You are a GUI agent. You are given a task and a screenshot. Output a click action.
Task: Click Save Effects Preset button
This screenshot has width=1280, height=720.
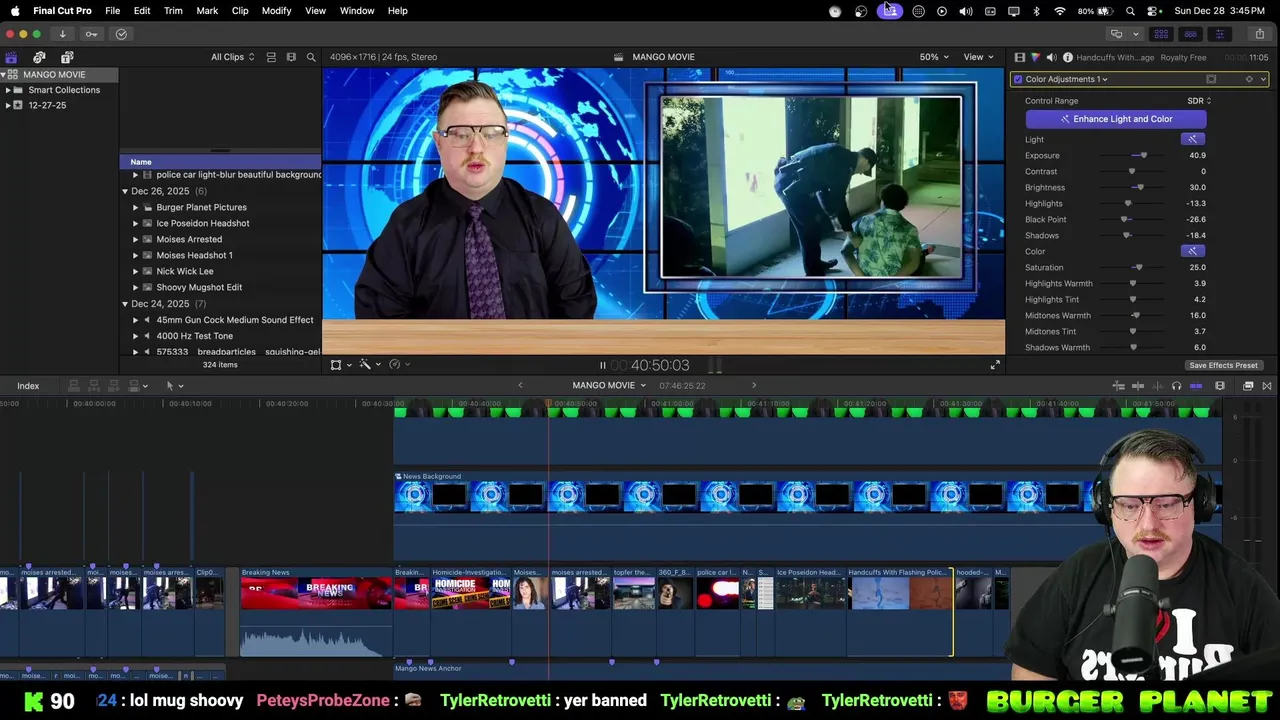click(x=1223, y=365)
